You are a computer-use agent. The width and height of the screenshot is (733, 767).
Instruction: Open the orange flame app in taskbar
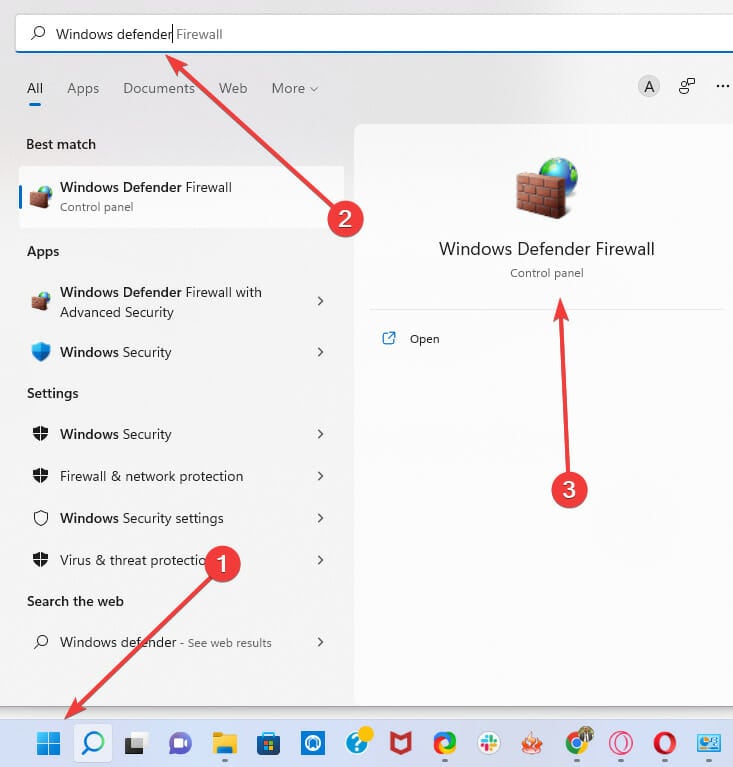coord(532,744)
